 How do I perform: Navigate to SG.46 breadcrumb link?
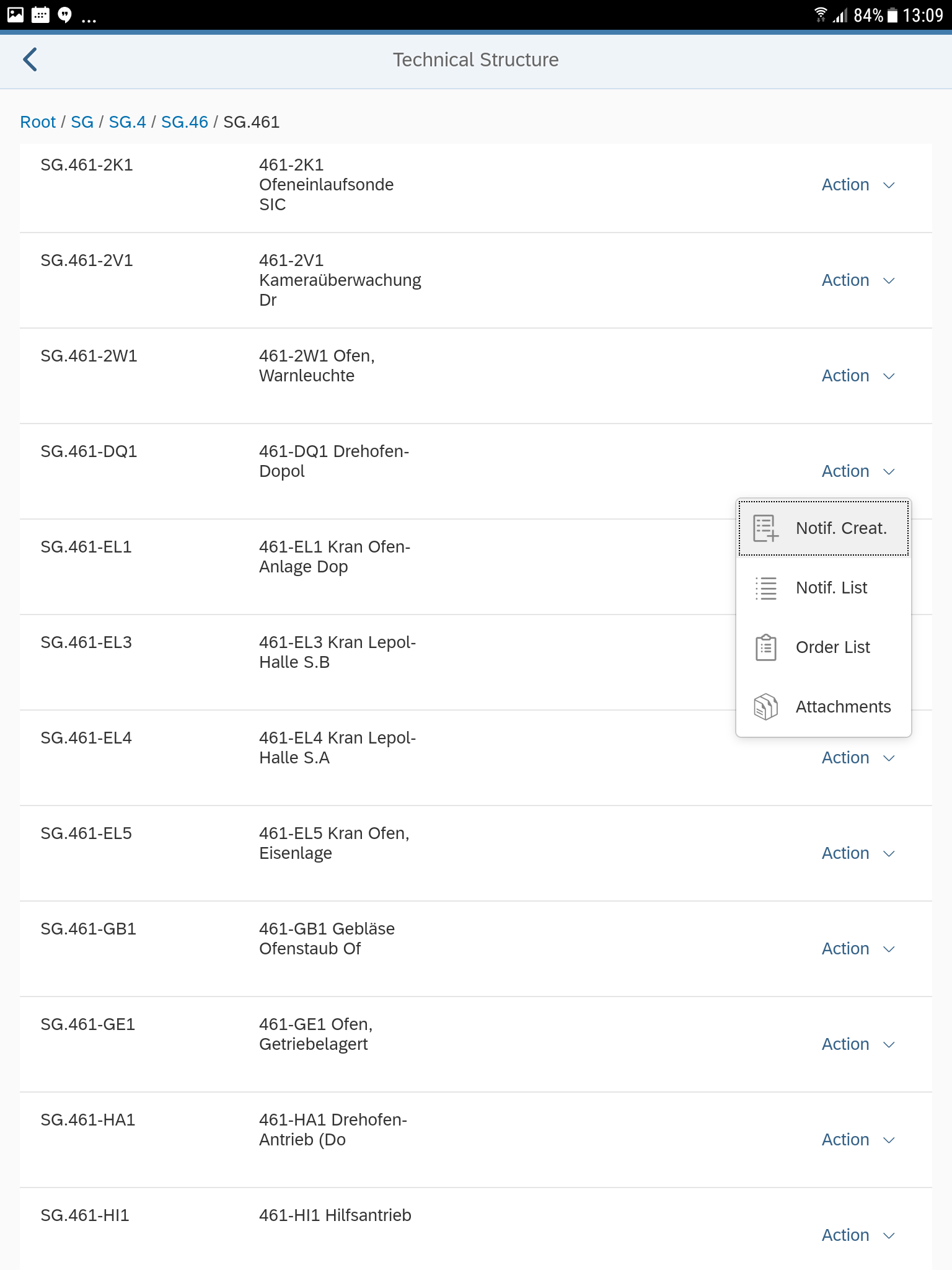[185, 122]
